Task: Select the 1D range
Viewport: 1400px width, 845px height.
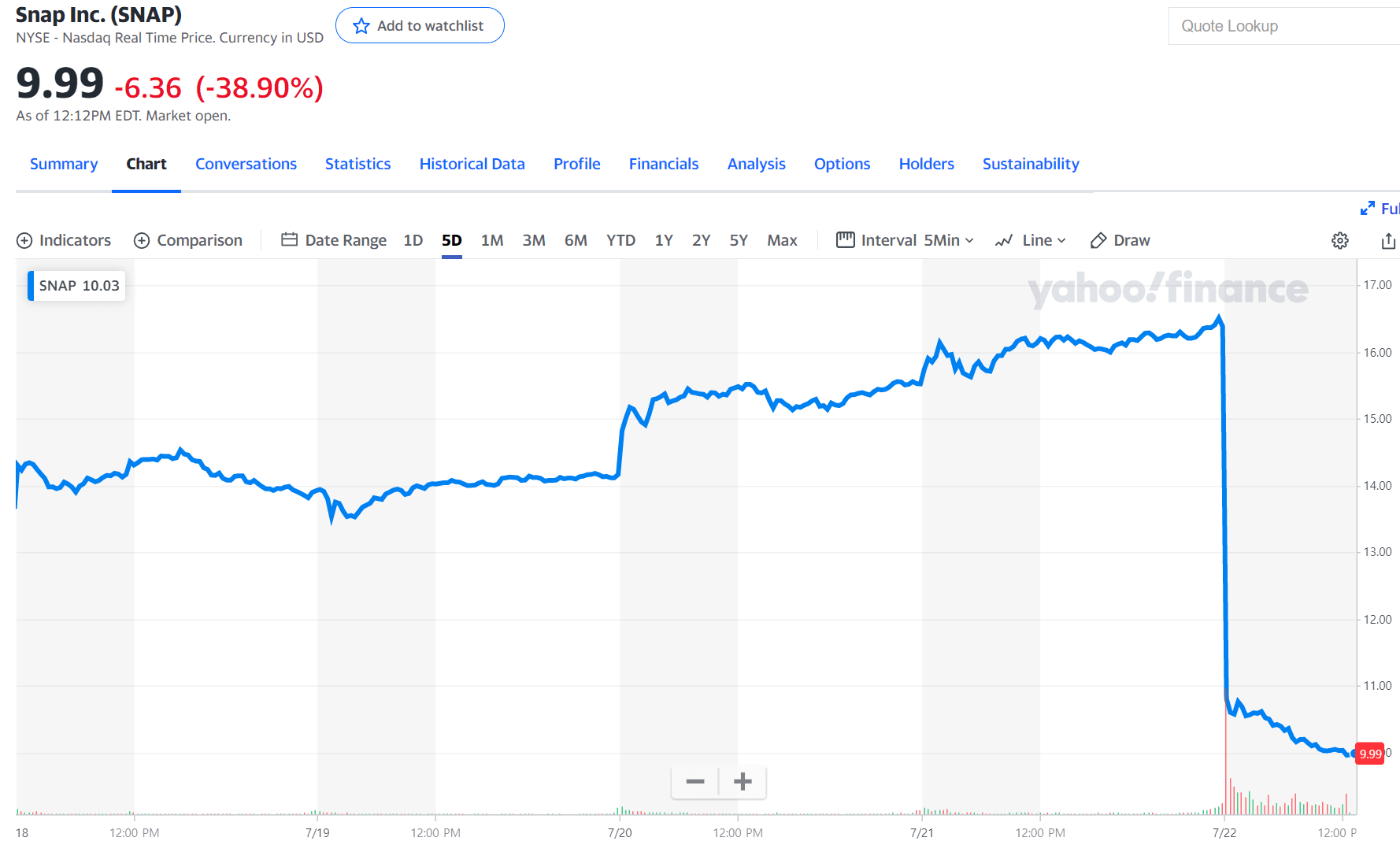Action: pos(413,240)
